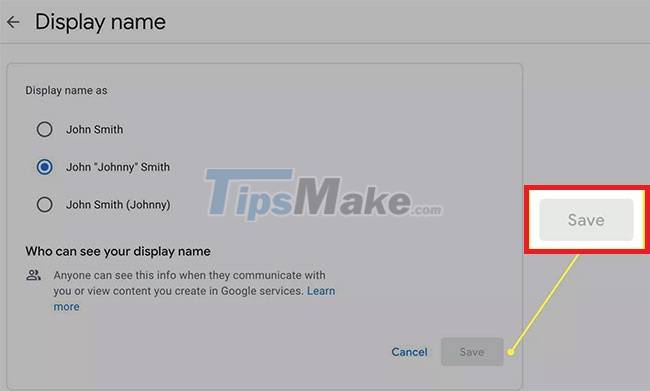Choose John Smith (Johnny) radio option
650x391 pixels.
pyautogui.click(x=44, y=204)
